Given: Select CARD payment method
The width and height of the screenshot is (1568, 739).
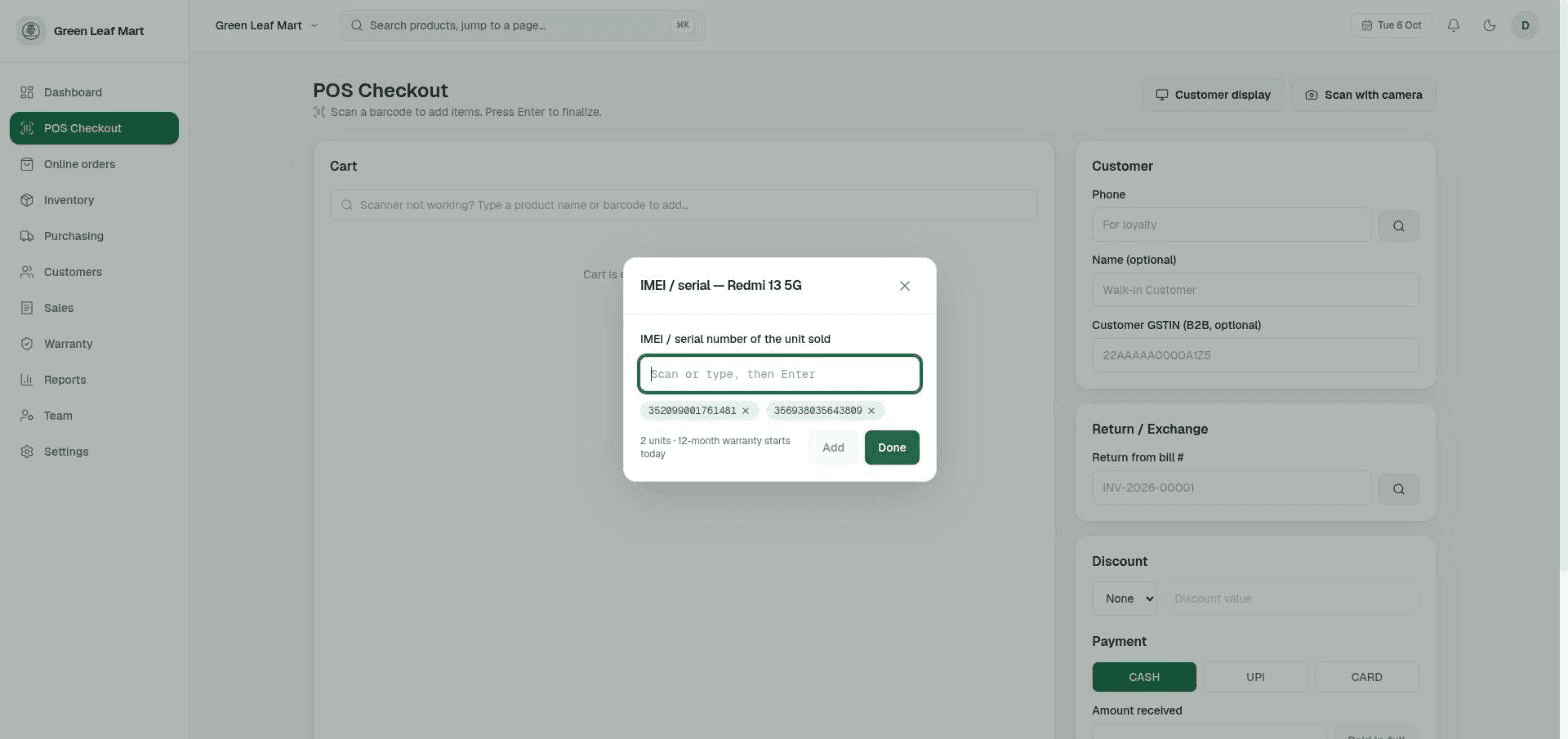Looking at the screenshot, I should (x=1366, y=677).
